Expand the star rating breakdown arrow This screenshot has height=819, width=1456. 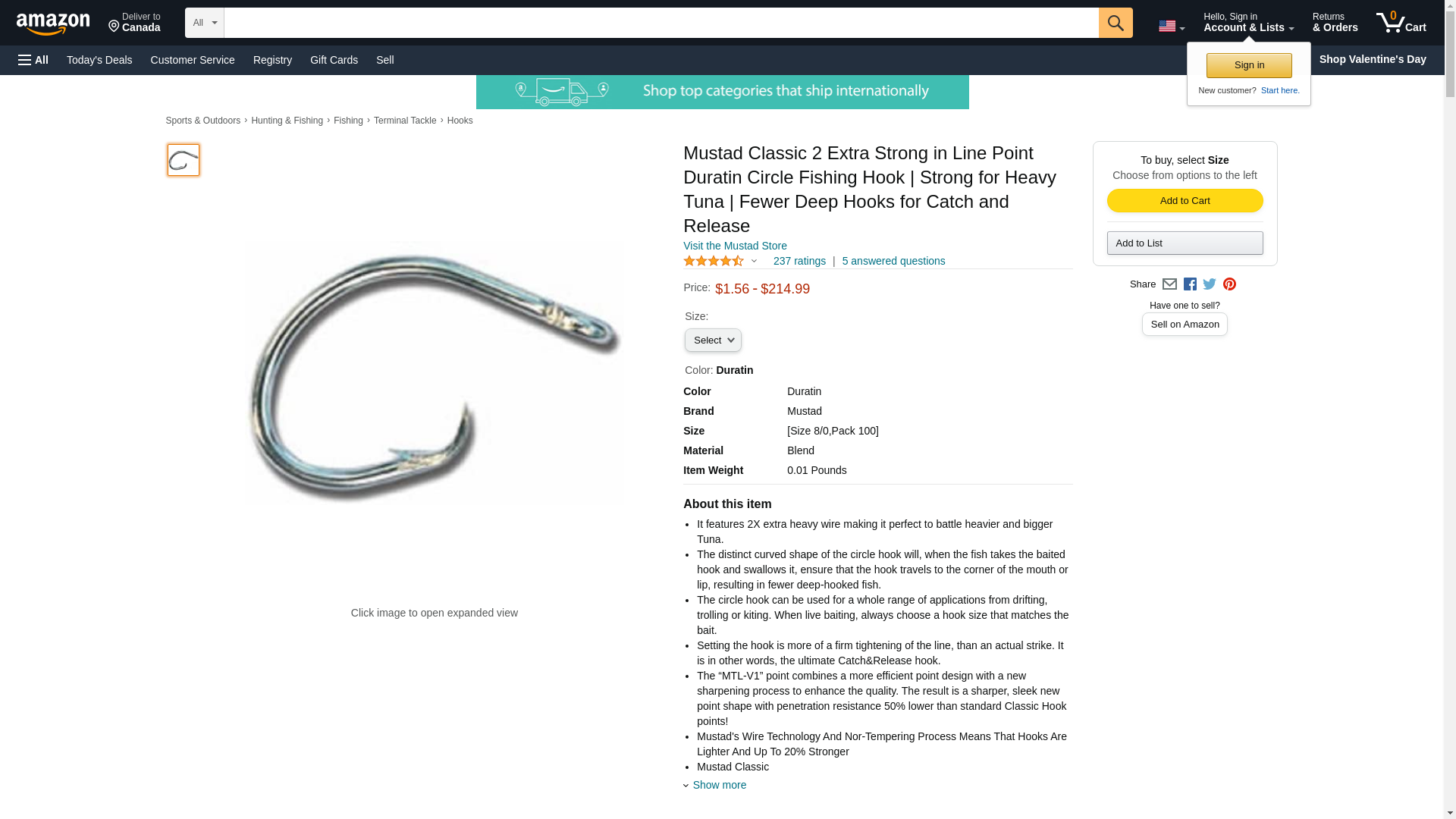[x=754, y=262]
